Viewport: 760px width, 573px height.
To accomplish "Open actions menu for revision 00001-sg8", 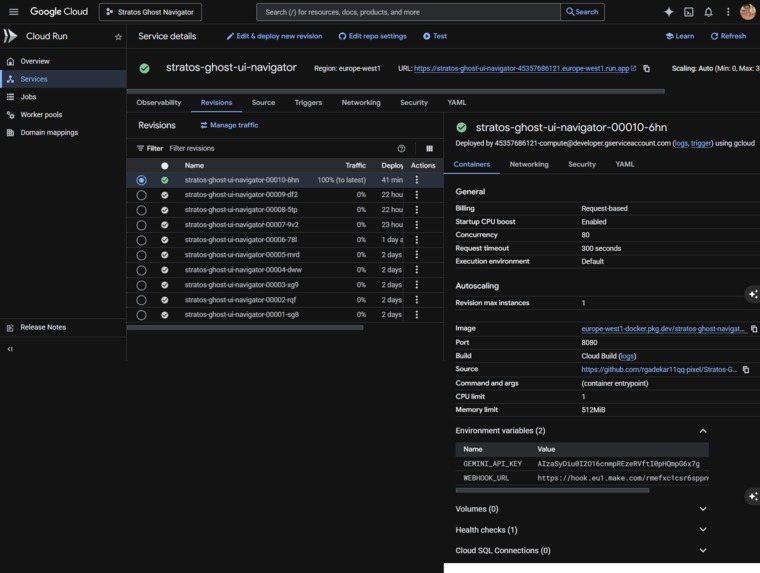I will [416, 315].
